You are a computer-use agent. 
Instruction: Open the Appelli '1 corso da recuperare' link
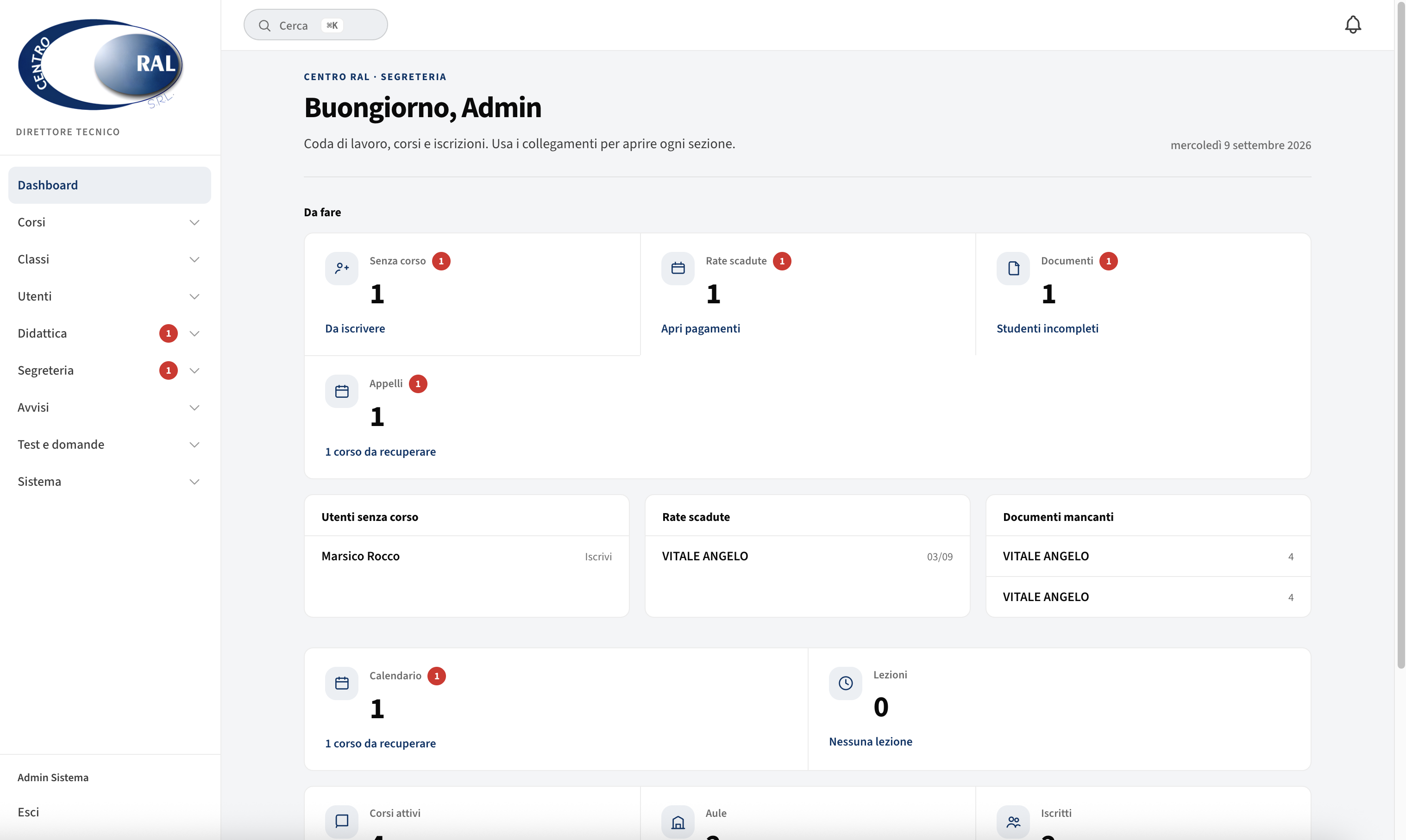point(380,451)
